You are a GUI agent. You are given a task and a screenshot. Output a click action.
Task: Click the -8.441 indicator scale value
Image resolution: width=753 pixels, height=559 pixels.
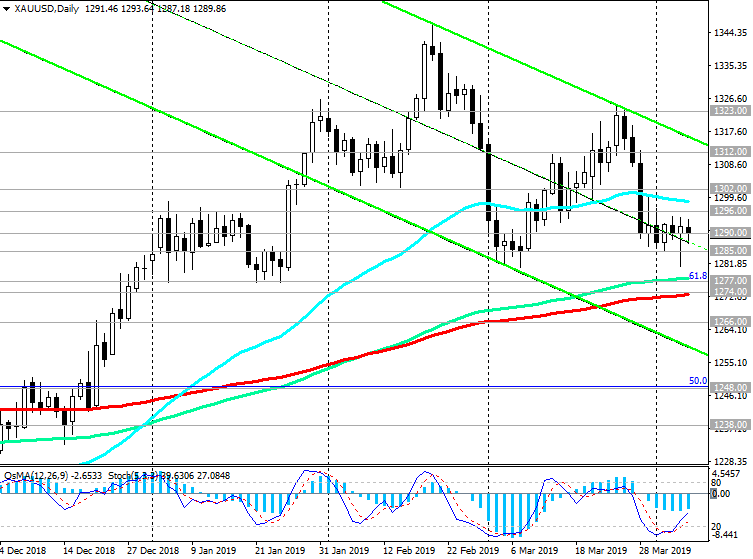point(725,535)
